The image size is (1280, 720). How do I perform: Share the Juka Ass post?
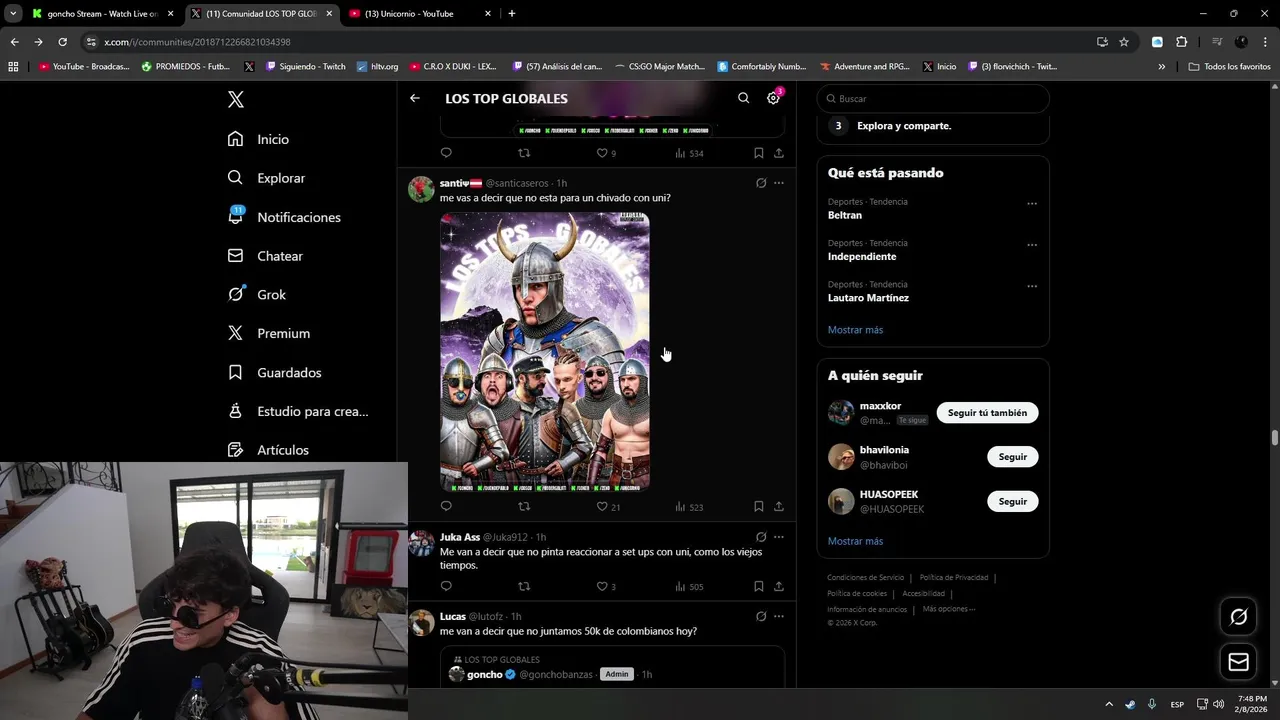tap(779, 586)
